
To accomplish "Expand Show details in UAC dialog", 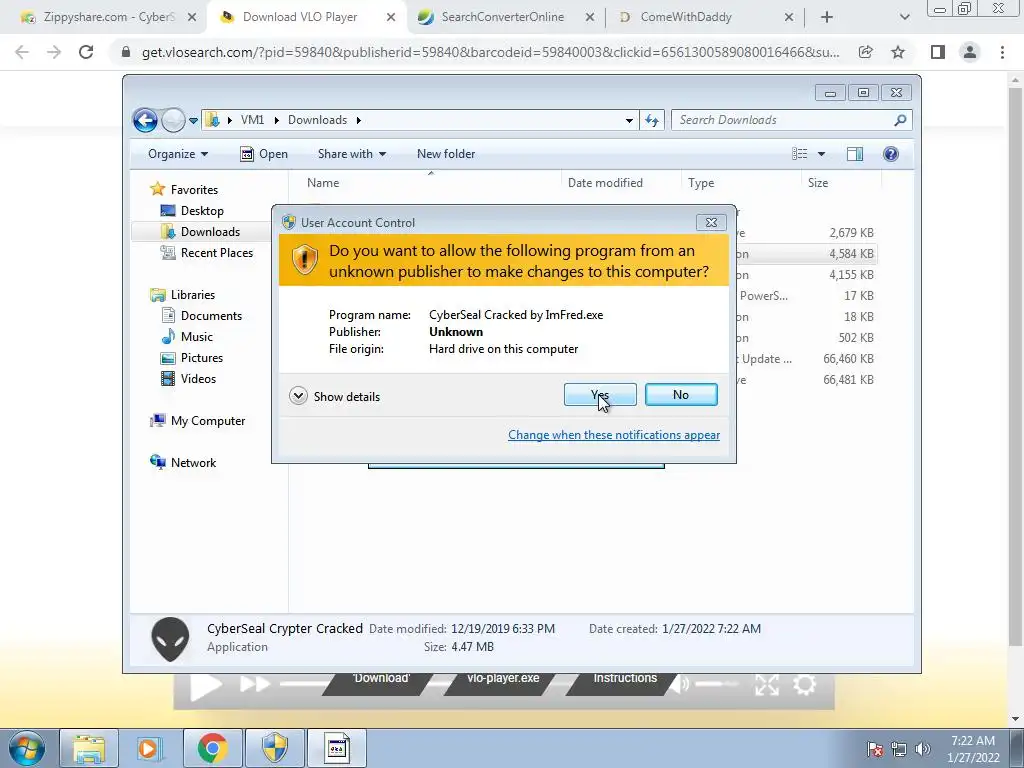I will click(334, 396).
